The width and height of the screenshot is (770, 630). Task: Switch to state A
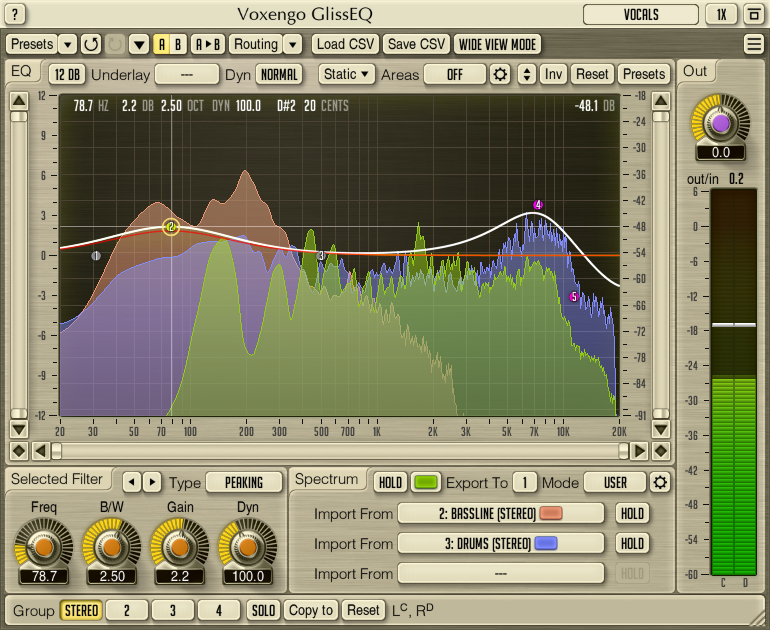pos(162,45)
